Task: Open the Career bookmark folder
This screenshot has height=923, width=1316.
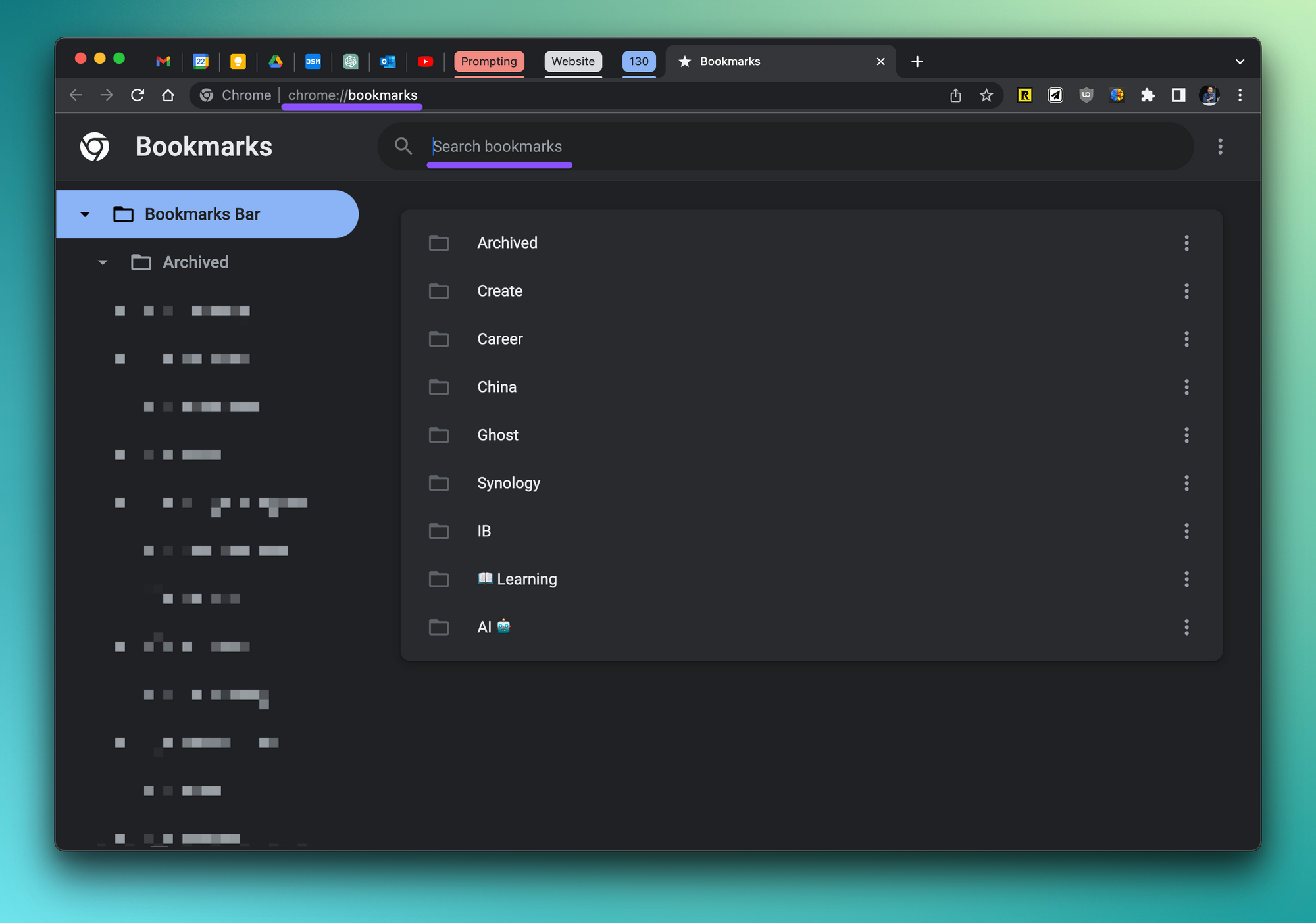Action: tap(500, 339)
